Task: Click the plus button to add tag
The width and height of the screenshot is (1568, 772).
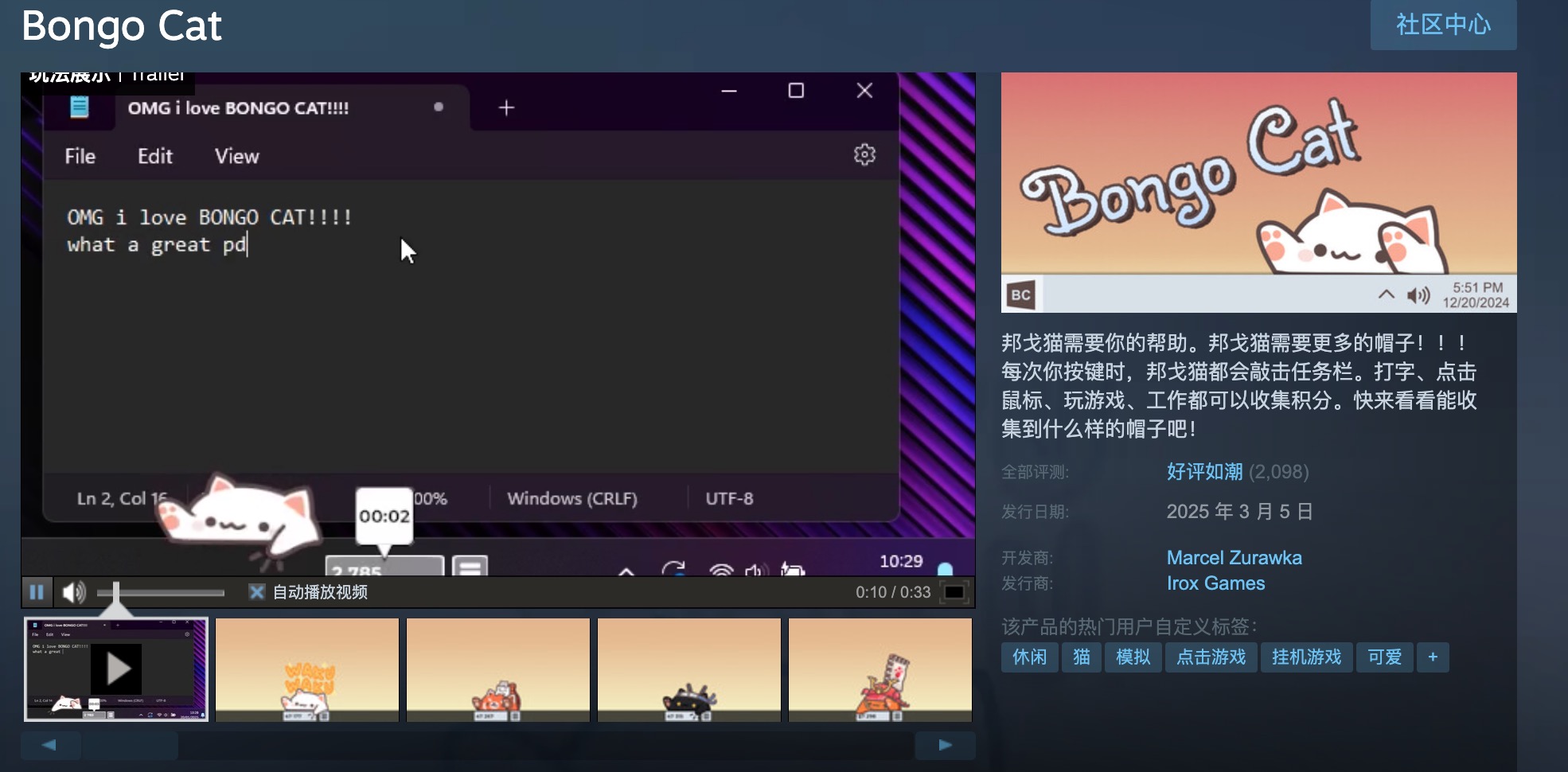Action: click(x=1432, y=657)
